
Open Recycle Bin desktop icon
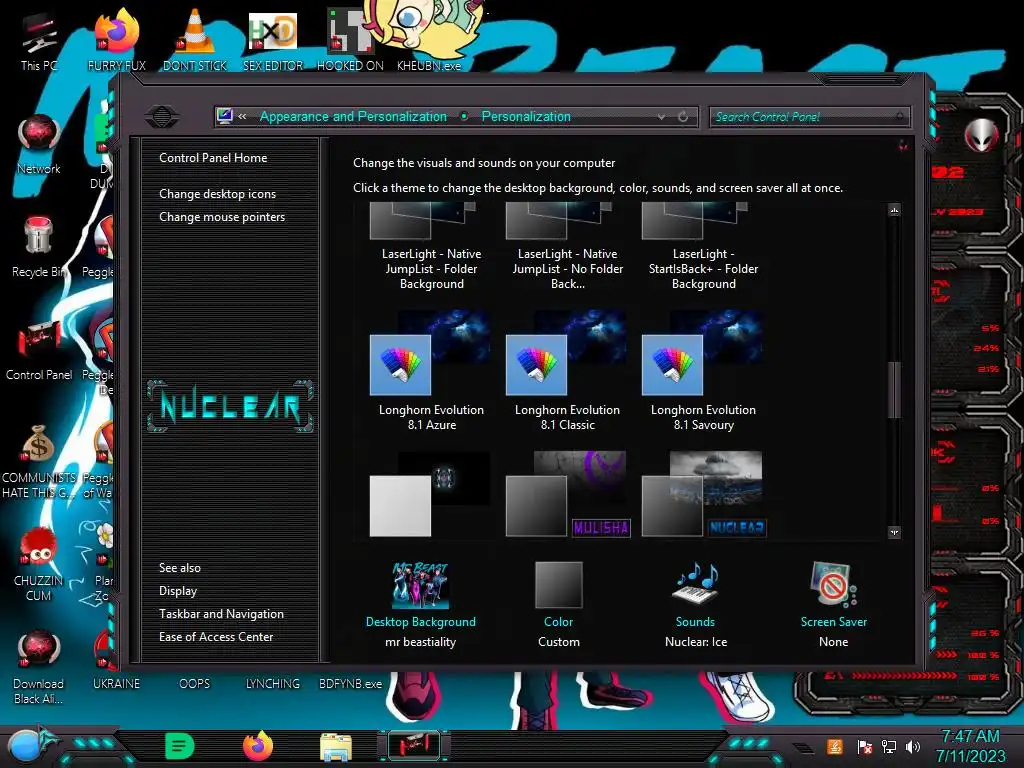(39, 247)
